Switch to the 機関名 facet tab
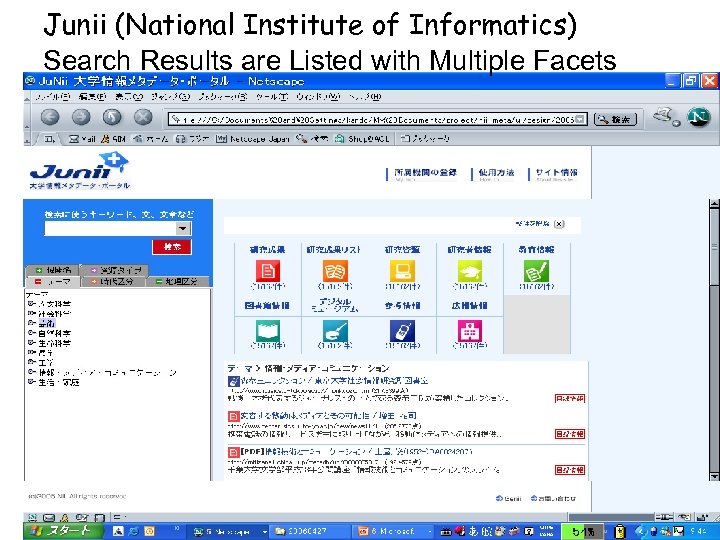The width and height of the screenshot is (720, 540). tap(53, 270)
